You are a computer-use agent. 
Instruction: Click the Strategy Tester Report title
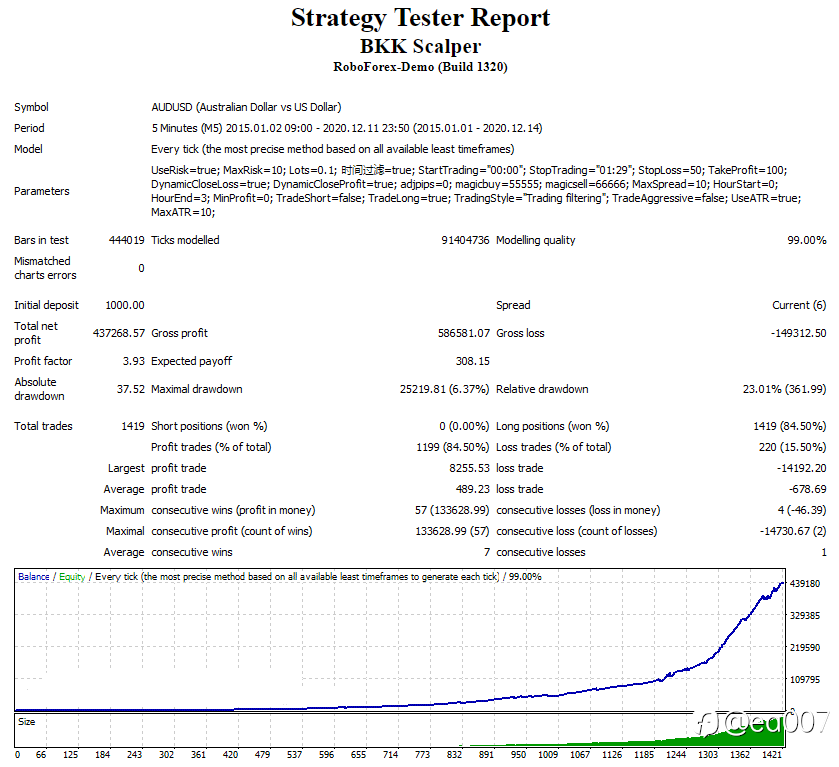click(x=420, y=18)
